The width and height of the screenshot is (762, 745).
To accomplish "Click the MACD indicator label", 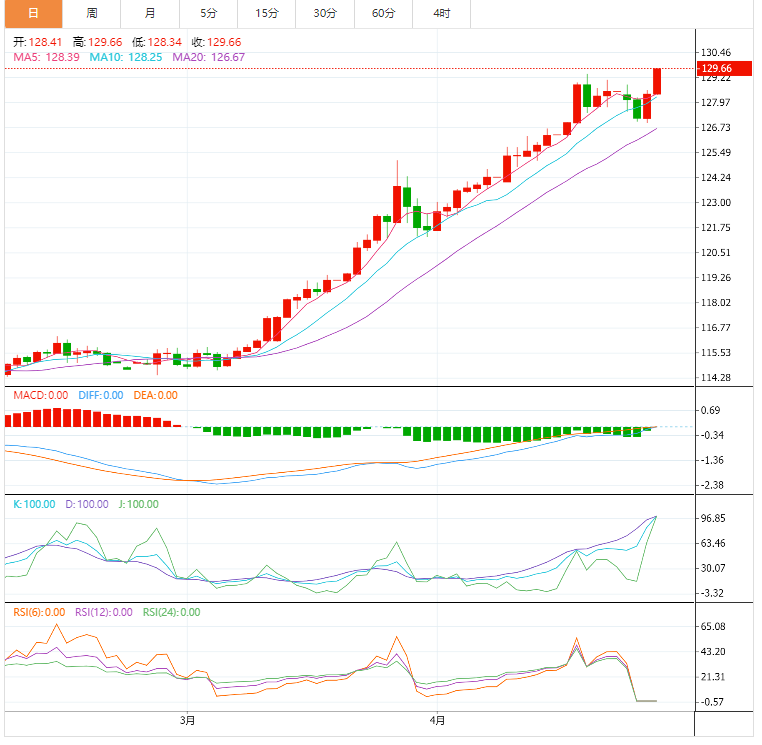I will pyautogui.click(x=40, y=395).
